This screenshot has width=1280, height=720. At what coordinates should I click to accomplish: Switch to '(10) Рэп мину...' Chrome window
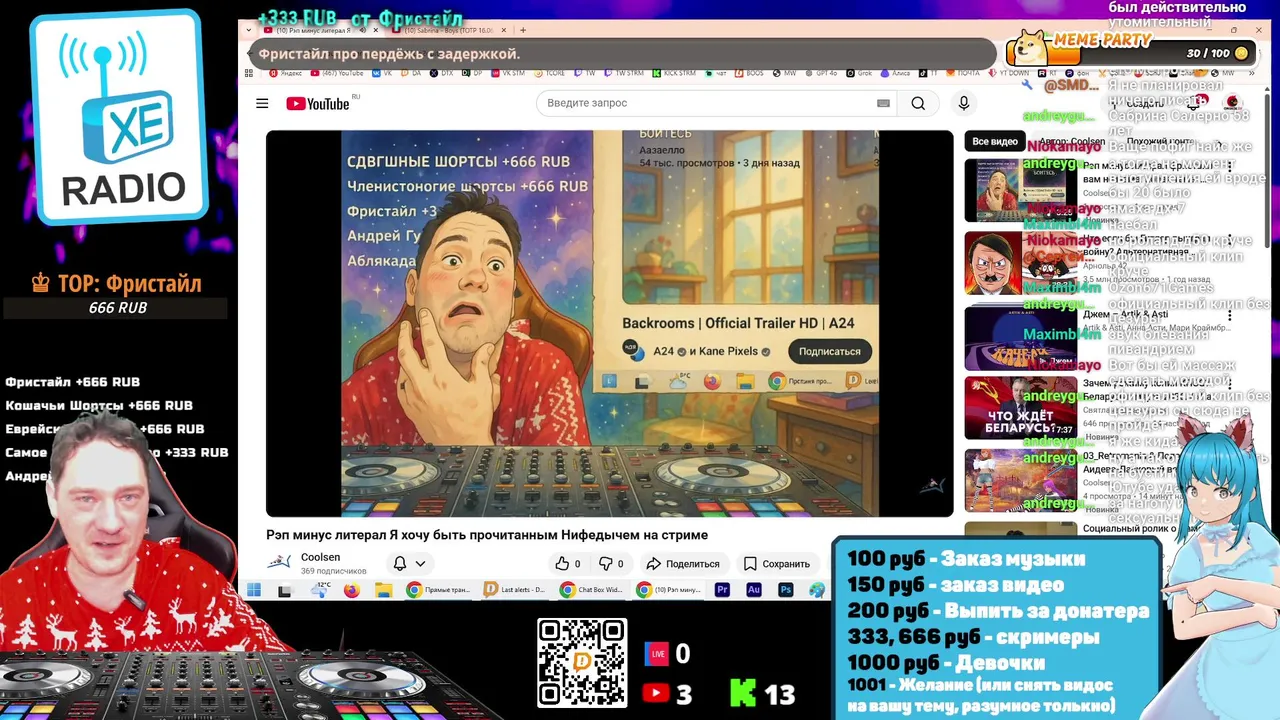[669, 590]
